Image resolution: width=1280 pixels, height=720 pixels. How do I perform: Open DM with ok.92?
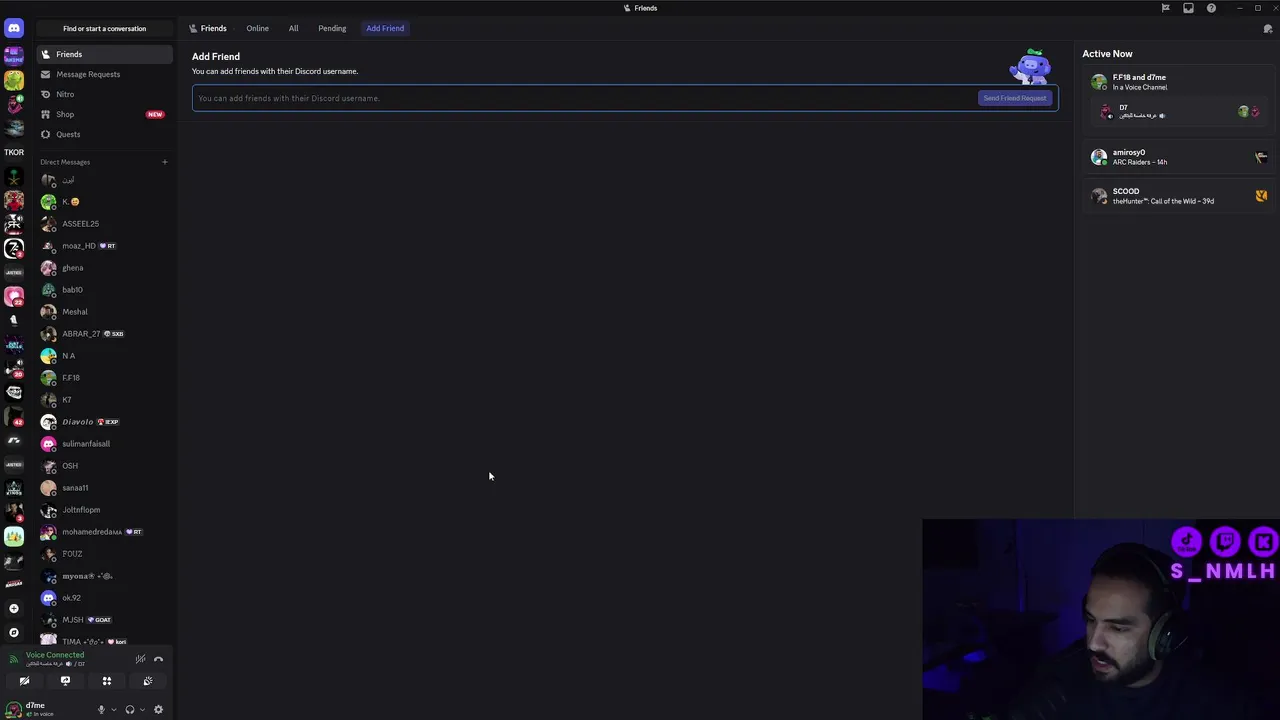[x=105, y=598]
